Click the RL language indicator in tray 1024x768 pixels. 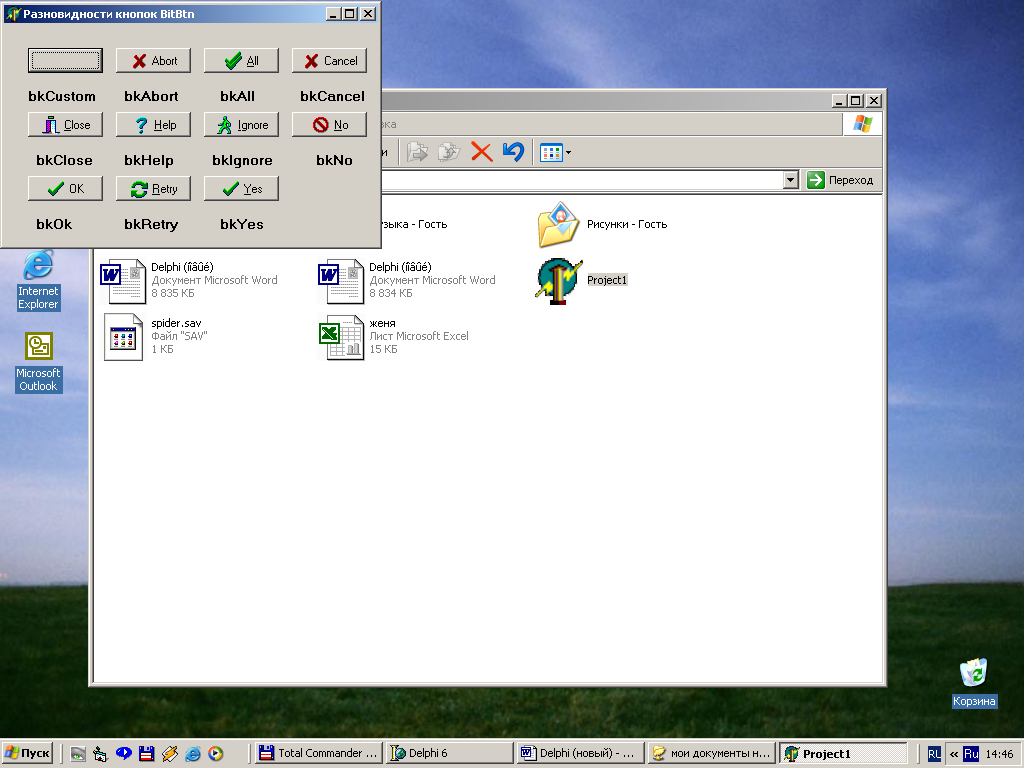935,754
